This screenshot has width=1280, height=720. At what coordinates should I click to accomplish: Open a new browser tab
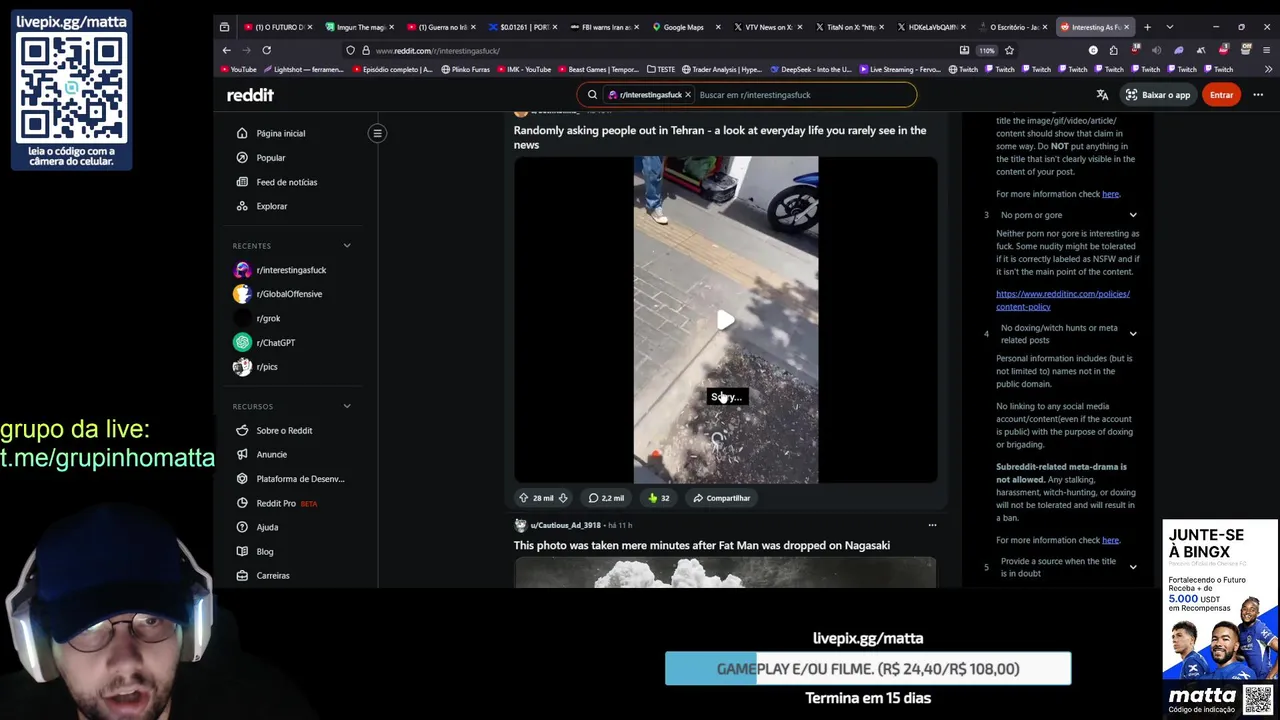point(1147,27)
